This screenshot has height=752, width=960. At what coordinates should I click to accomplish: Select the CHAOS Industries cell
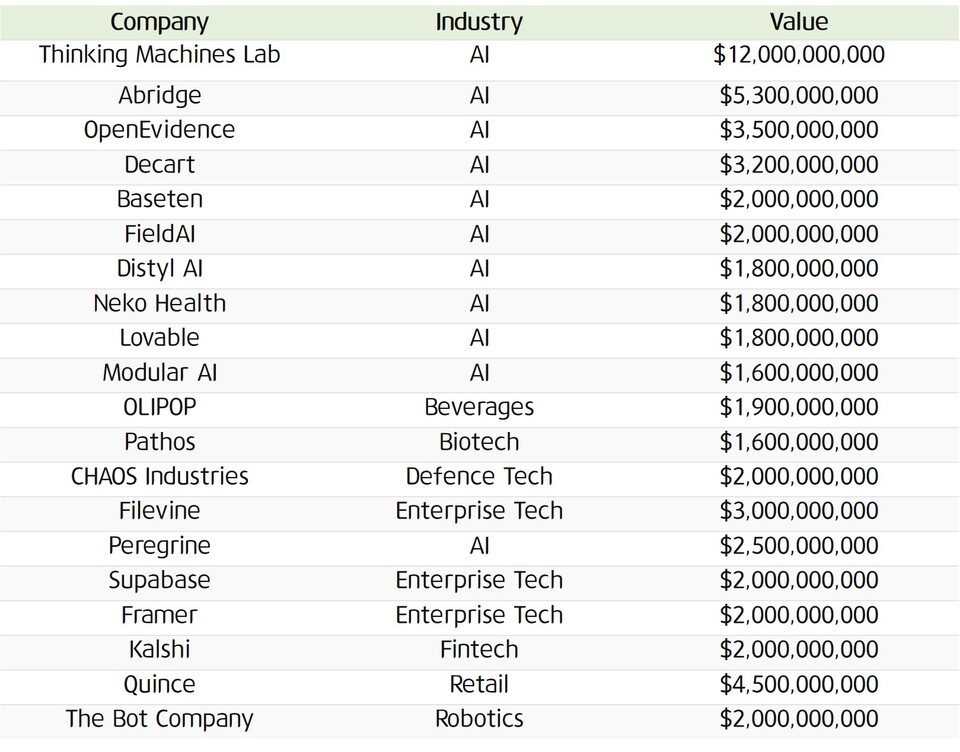160,476
